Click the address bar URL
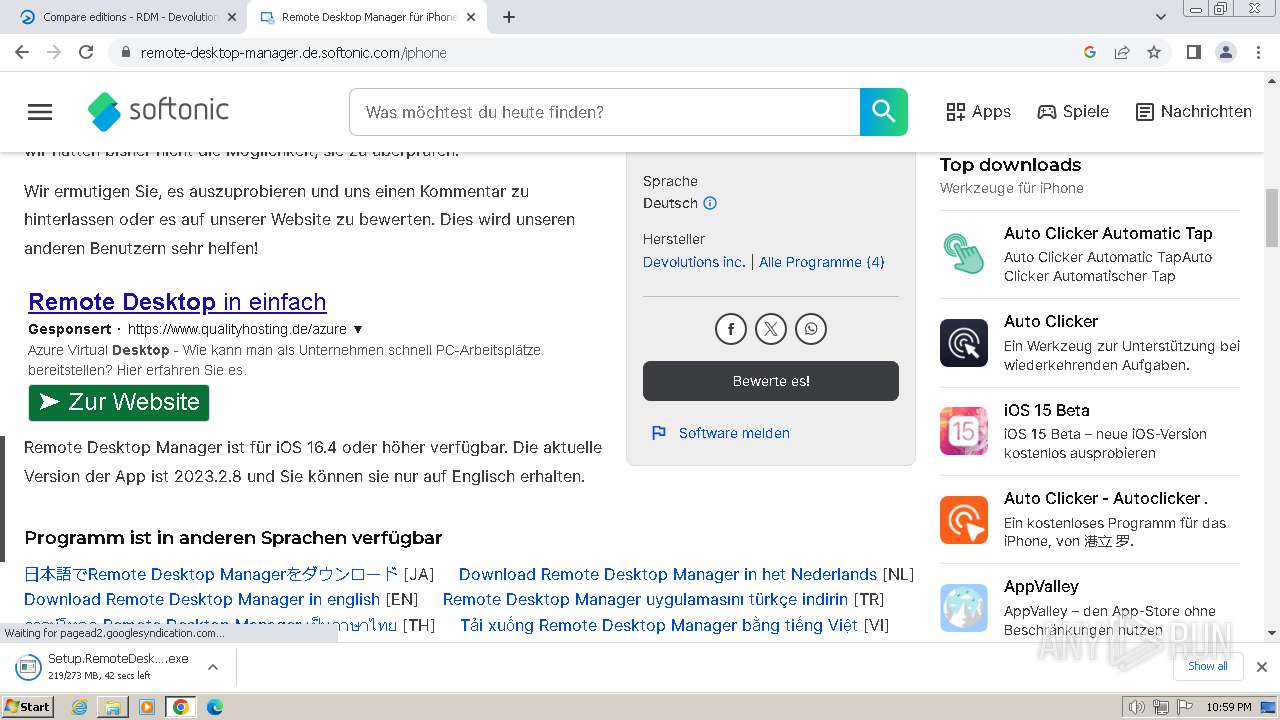The image size is (1280, 720). (294, 53)
